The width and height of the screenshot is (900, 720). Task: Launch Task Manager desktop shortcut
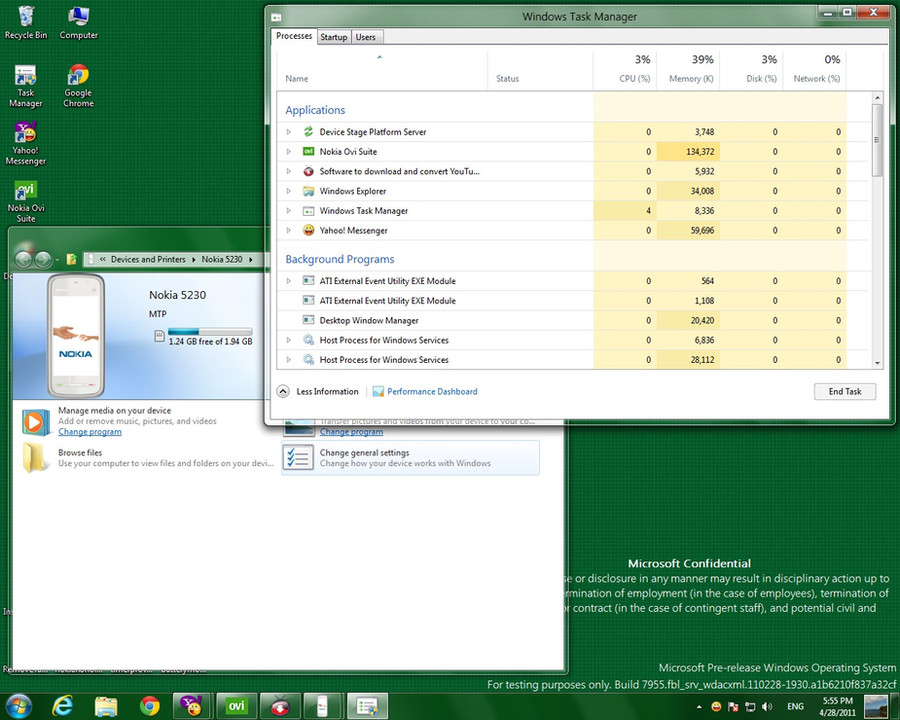(x=26, y=86)
